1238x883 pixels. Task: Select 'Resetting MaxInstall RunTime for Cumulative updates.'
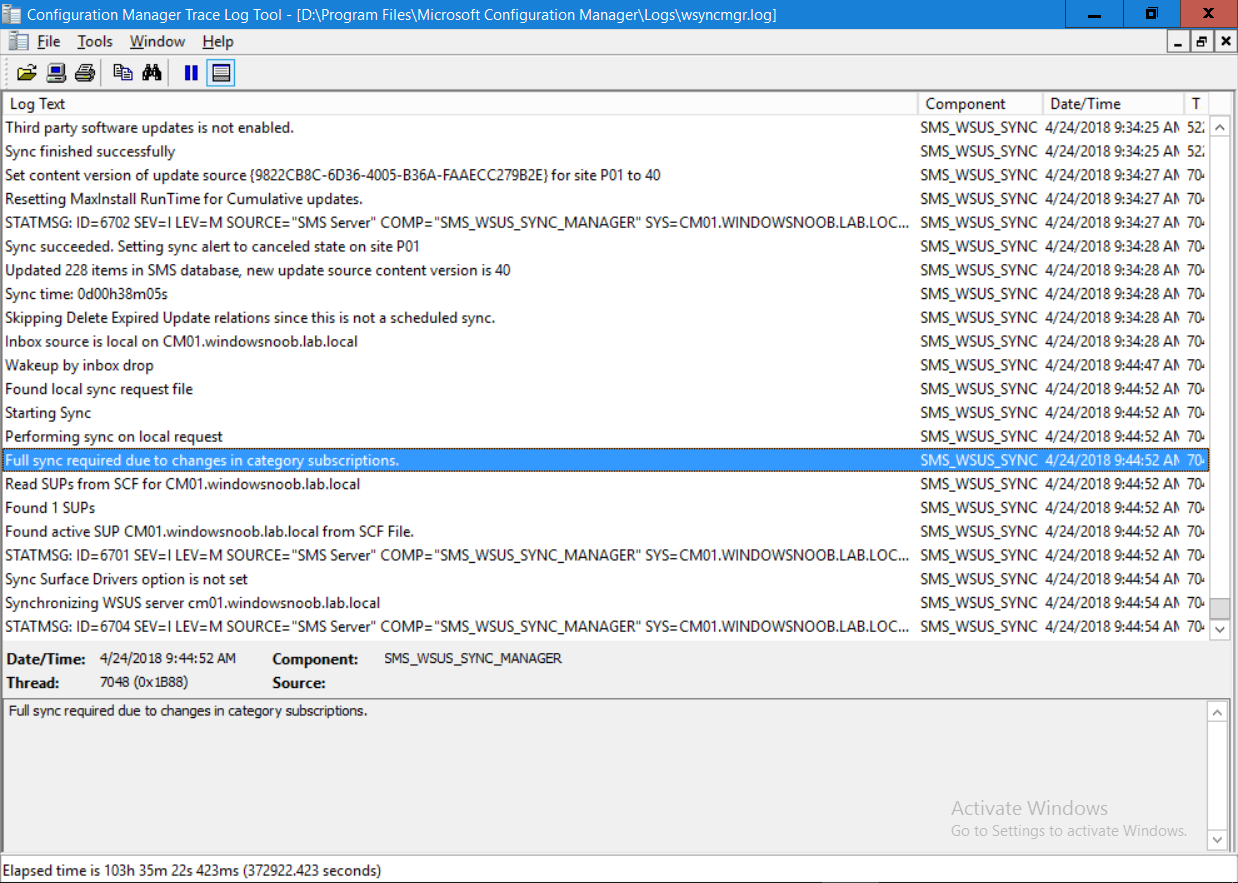click(x=606, y=199)
